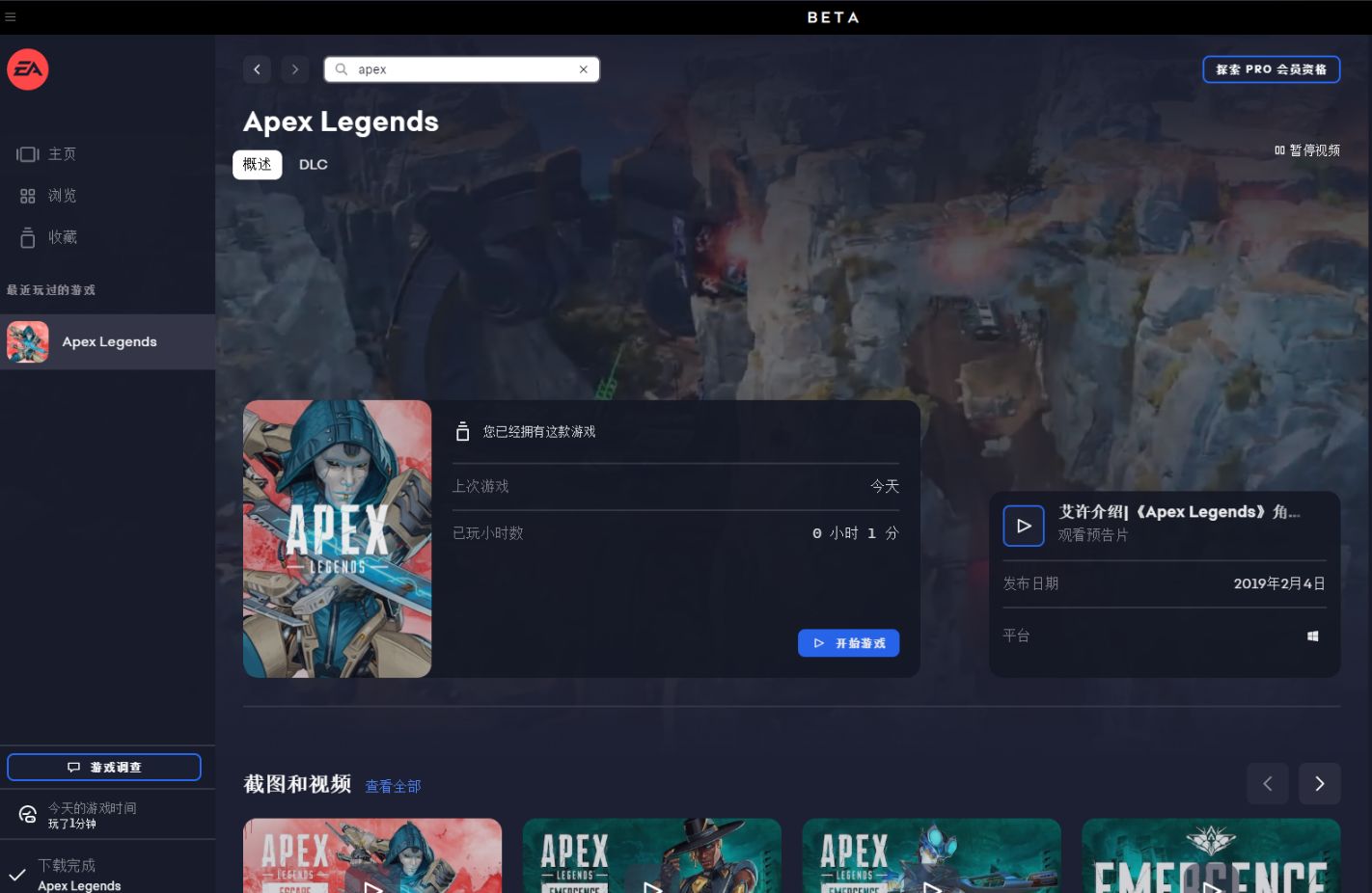
Task: Click the 探索 PRO 会员资格 button
Action: pyautogui.click(x=1272, y=69)
